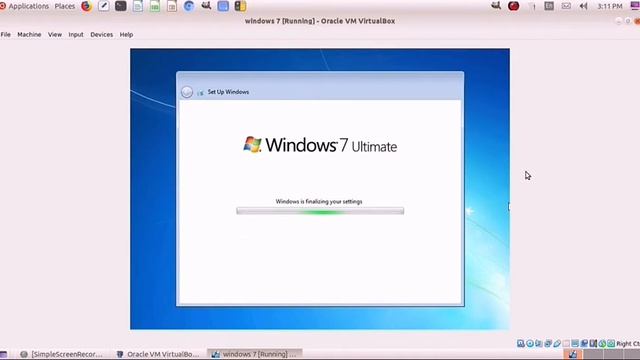Click the panel launcher left of the blue square
This screenshot has height=360, width=640.
pos(206,6)
